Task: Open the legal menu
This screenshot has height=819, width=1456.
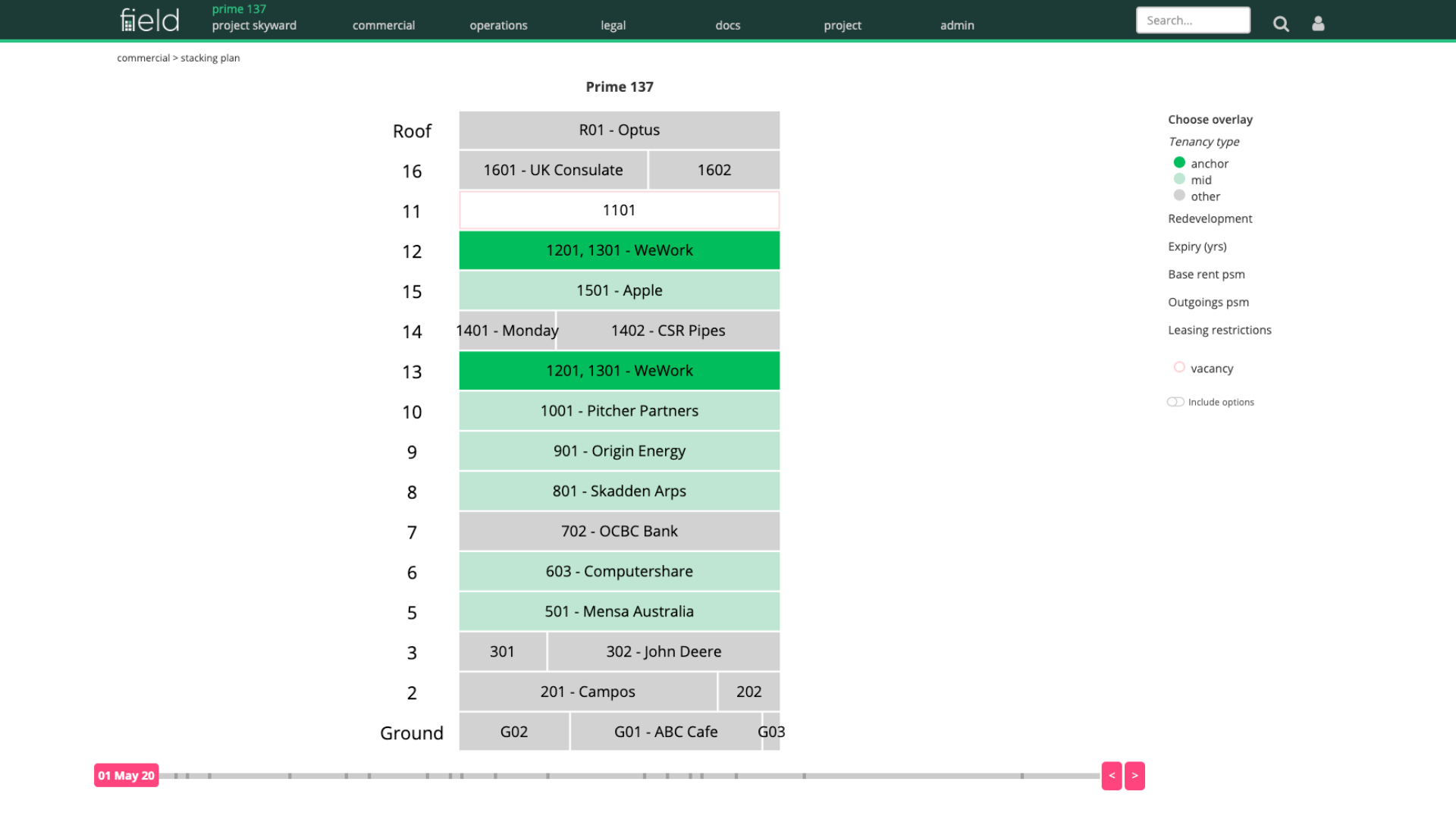Action: pyautogui.click(x=613, y=25)
